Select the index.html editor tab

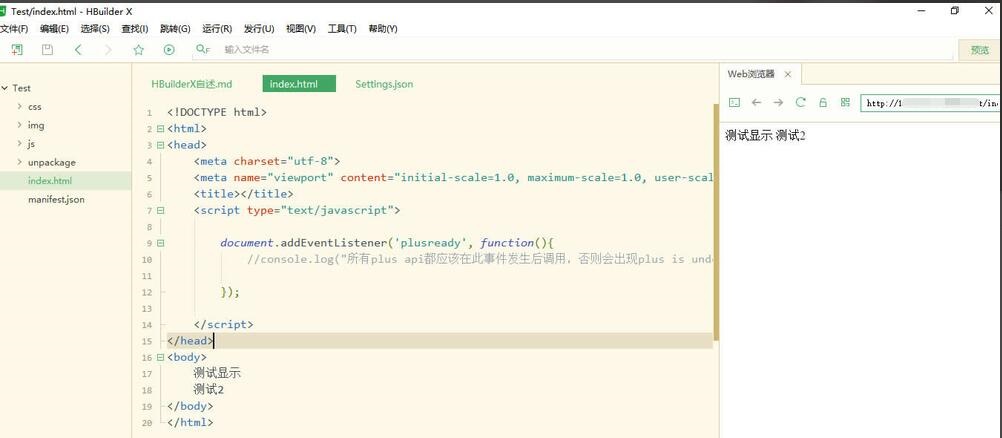[x=299, y=84]
